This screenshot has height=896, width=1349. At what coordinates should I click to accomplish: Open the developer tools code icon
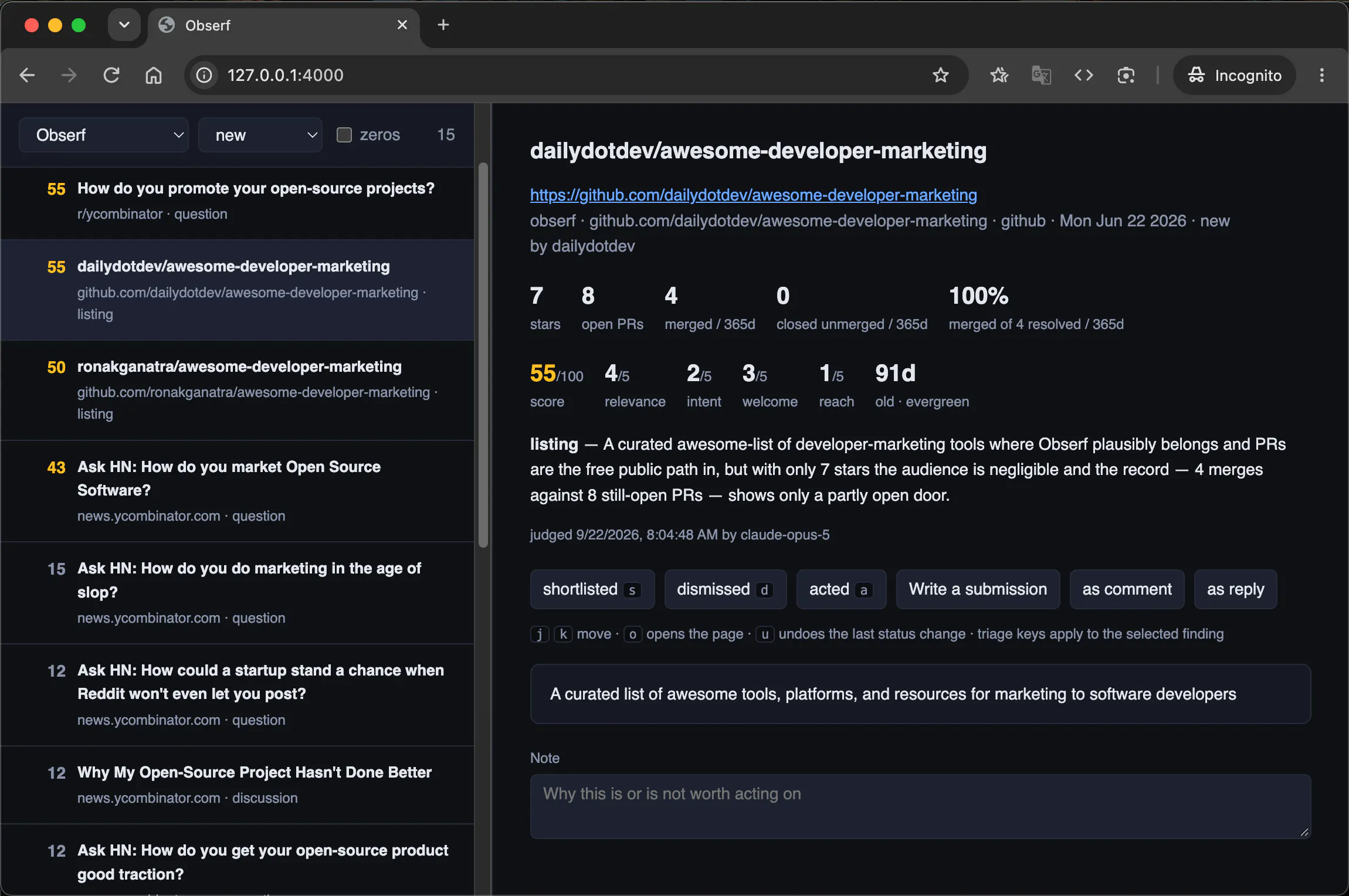click(x=1084, y=75)
